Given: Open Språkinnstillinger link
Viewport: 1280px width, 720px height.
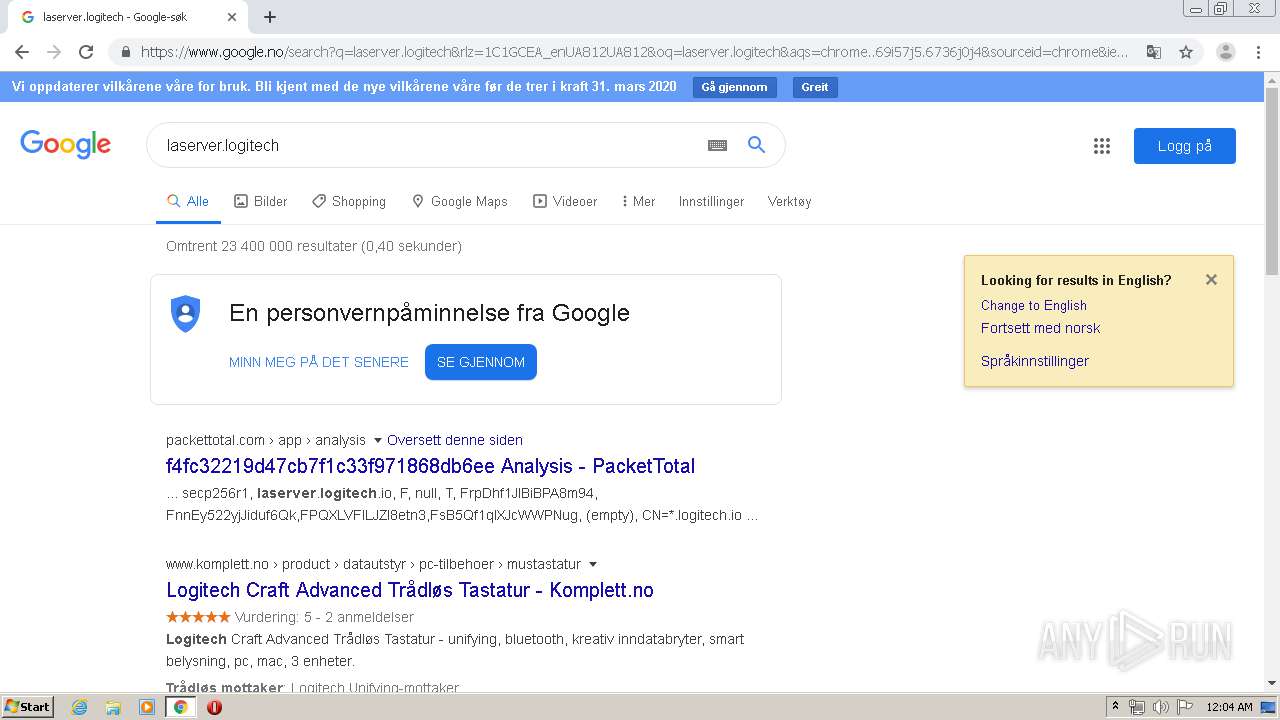Looking at the screenshot, I should click(1034, 361).
